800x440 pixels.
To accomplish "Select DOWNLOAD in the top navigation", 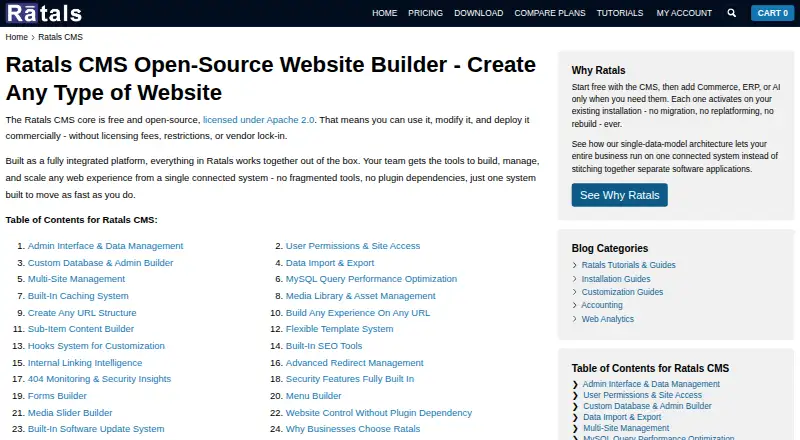I will point(479,13).
